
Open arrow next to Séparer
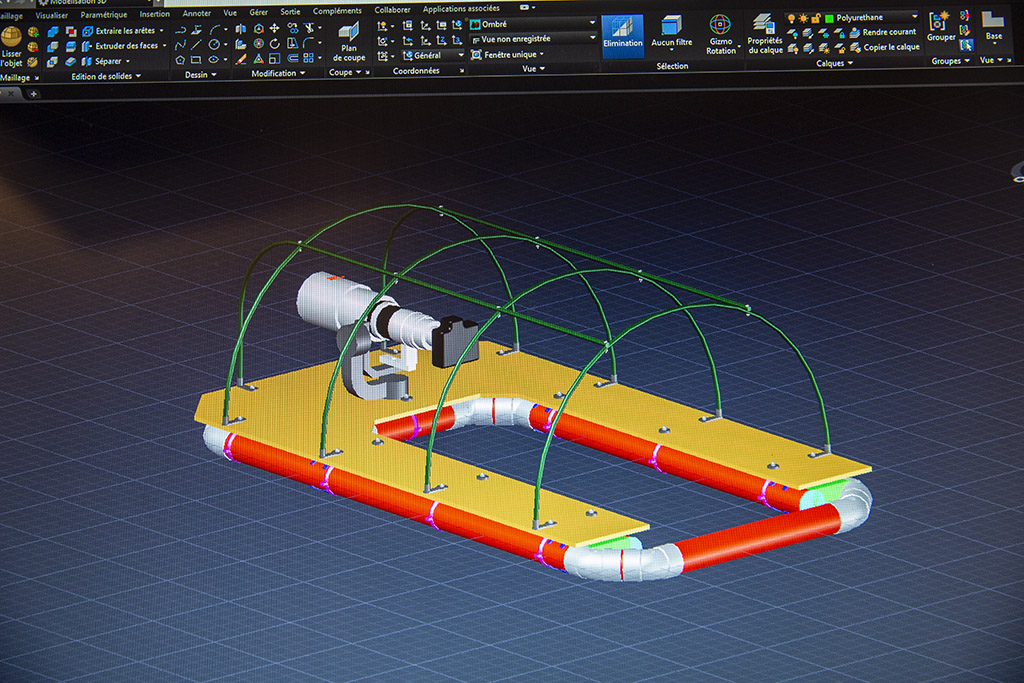pyautogui.click(x=127, y=61)
